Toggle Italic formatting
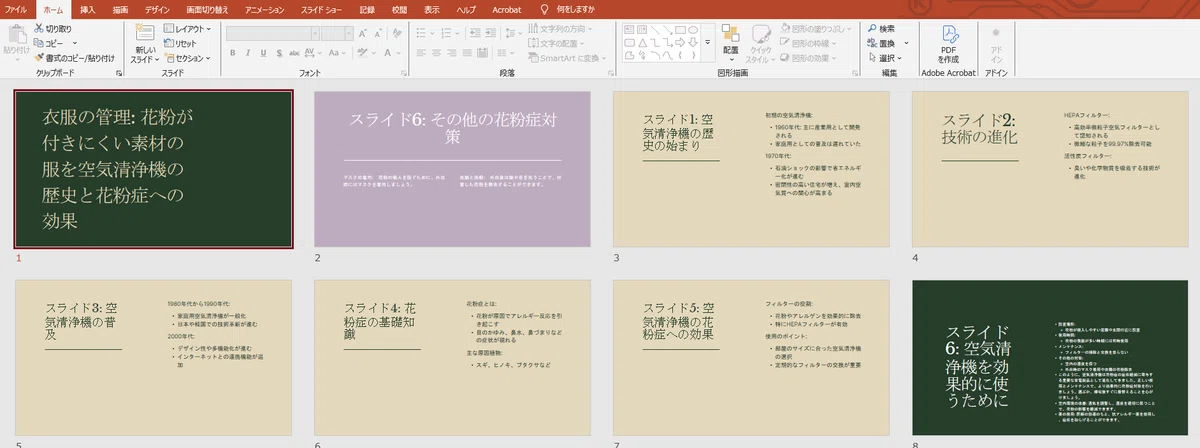This screenshot has height=448, width=1200. coord(247,51)
